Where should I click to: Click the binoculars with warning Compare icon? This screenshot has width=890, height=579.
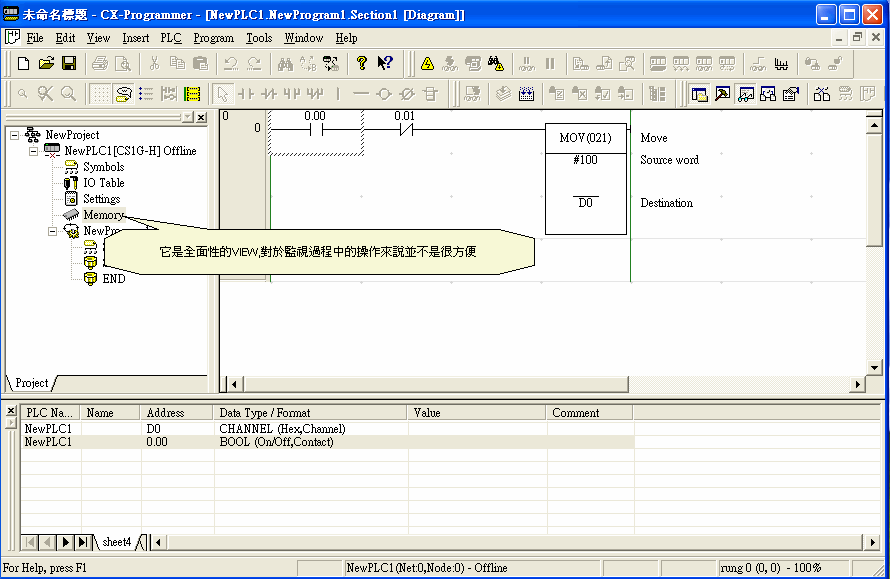(x=496, y=64)
